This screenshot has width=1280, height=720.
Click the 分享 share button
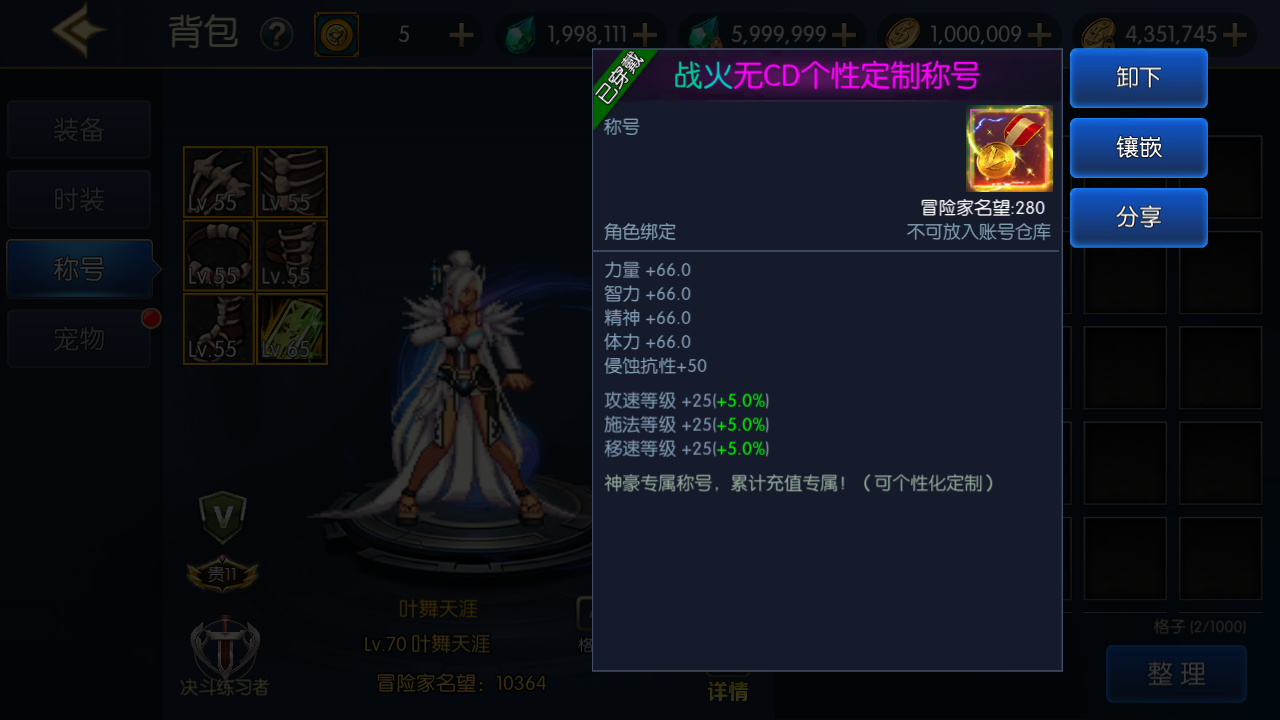1139,218
